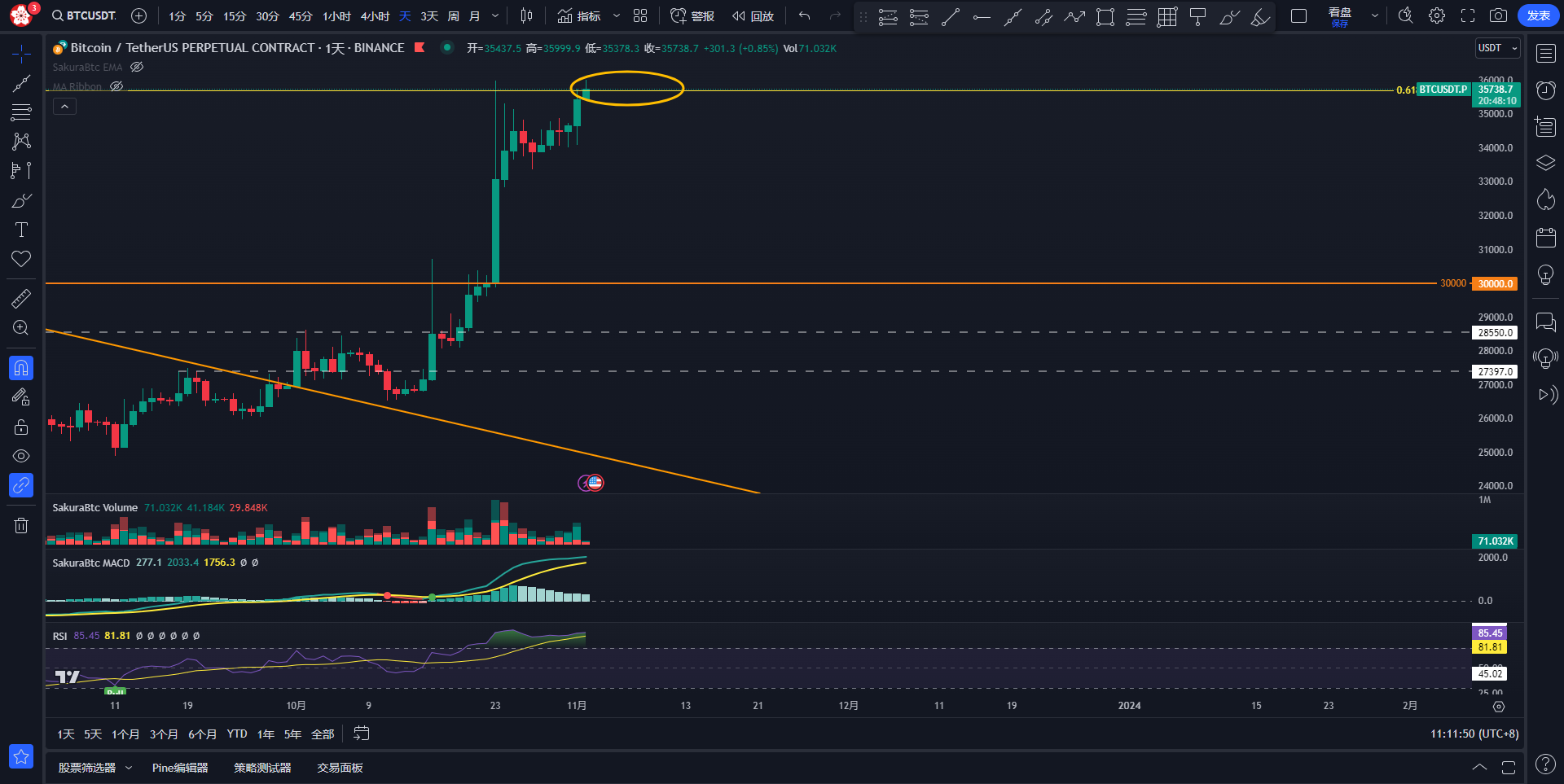The height and width of the screenshot is (784, 1564).
Task: Open the object tree layers panel
Action: point(1546,163)
